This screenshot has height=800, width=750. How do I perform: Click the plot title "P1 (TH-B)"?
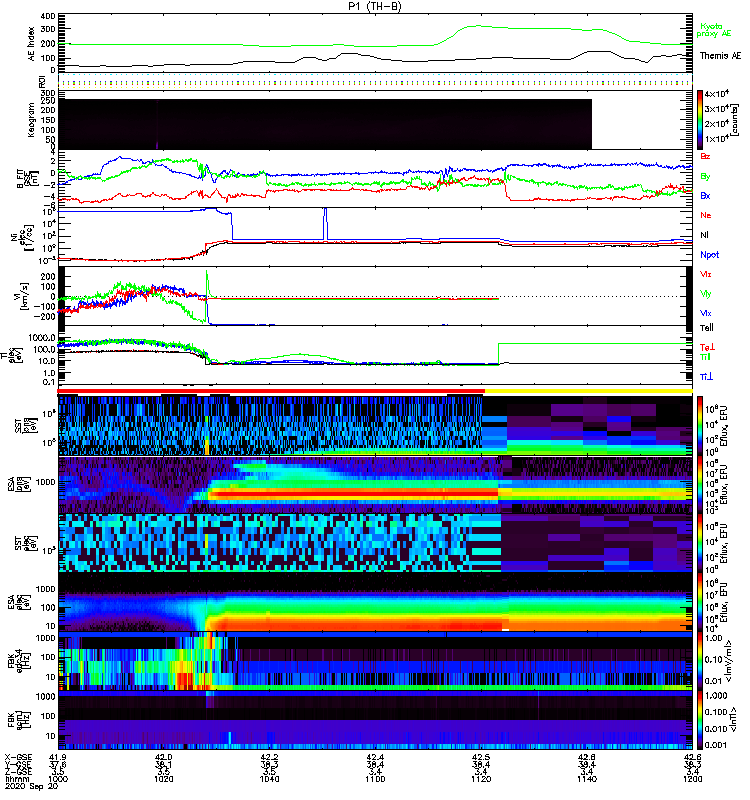374,6
